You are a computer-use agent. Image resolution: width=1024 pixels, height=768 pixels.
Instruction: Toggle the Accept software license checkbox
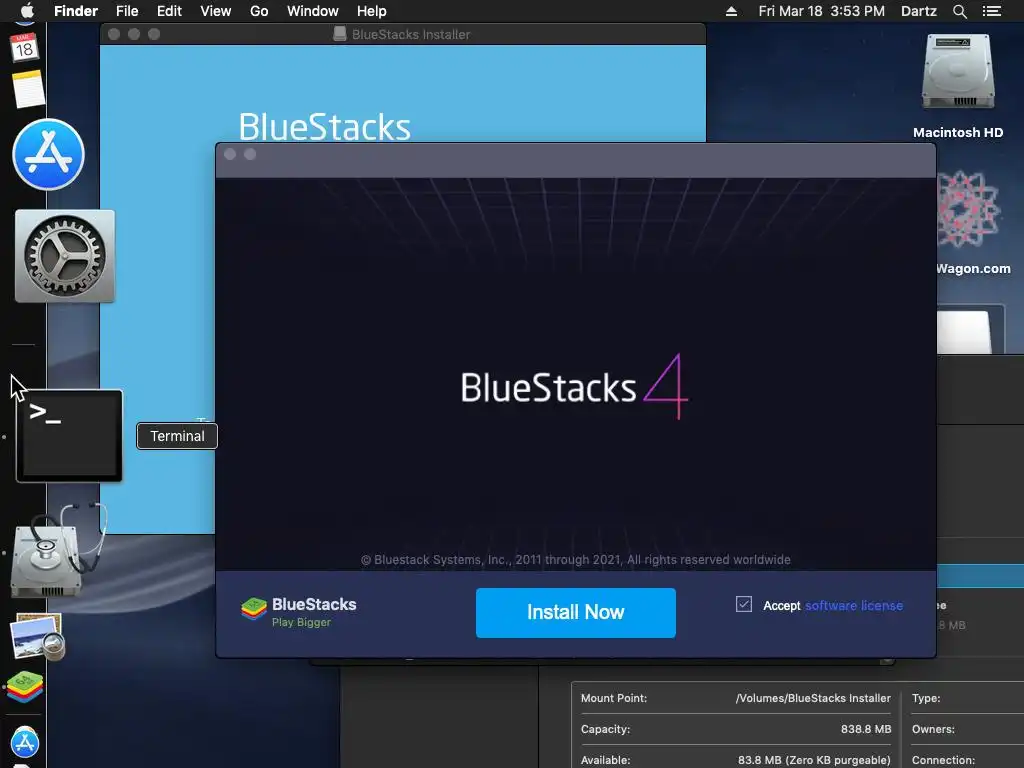point(744,604)
